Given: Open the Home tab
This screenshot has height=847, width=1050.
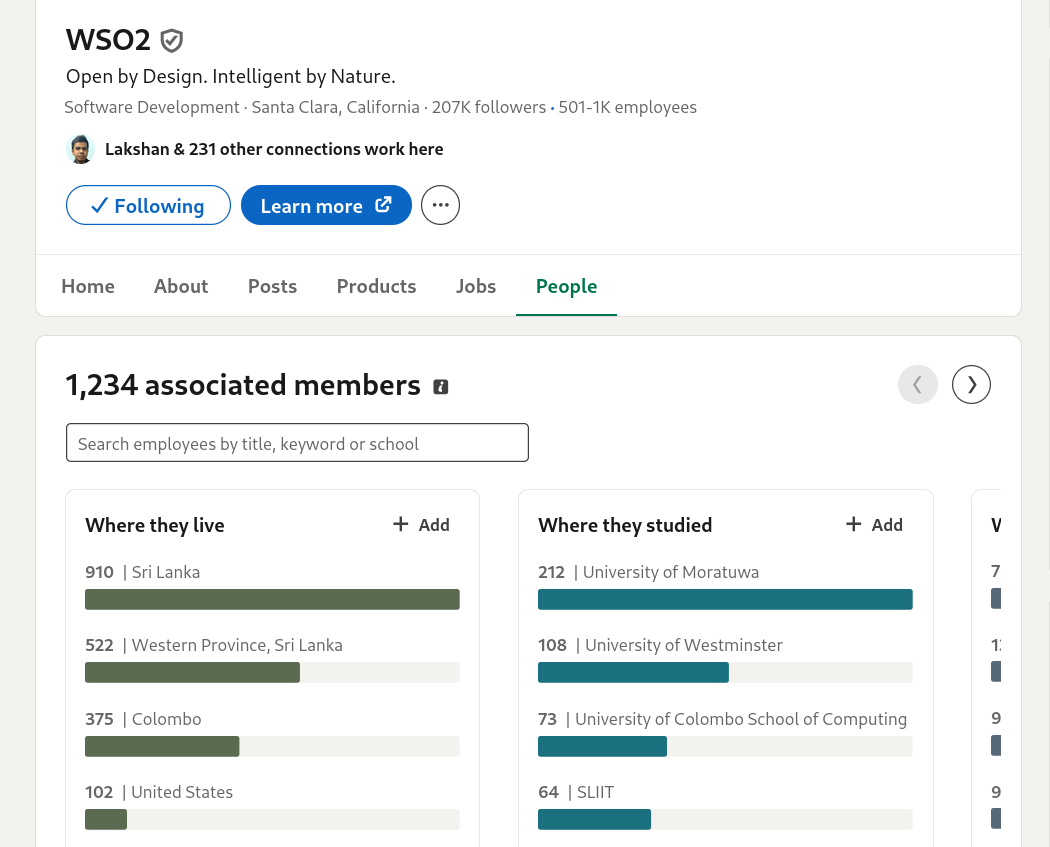Looking at the screenshot, I should pyautogui.click(x=88, y=286).
